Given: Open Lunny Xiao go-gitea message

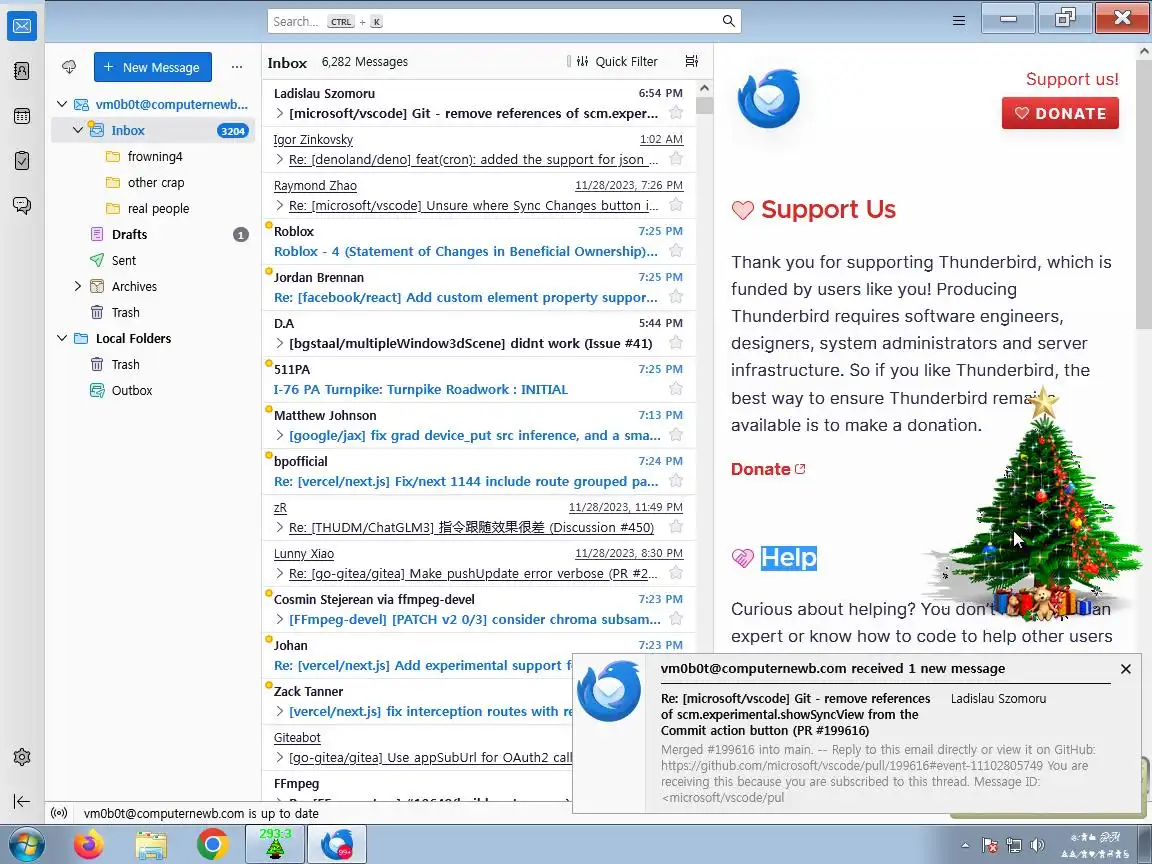Looking at the screenshot, I should [478, 564].
